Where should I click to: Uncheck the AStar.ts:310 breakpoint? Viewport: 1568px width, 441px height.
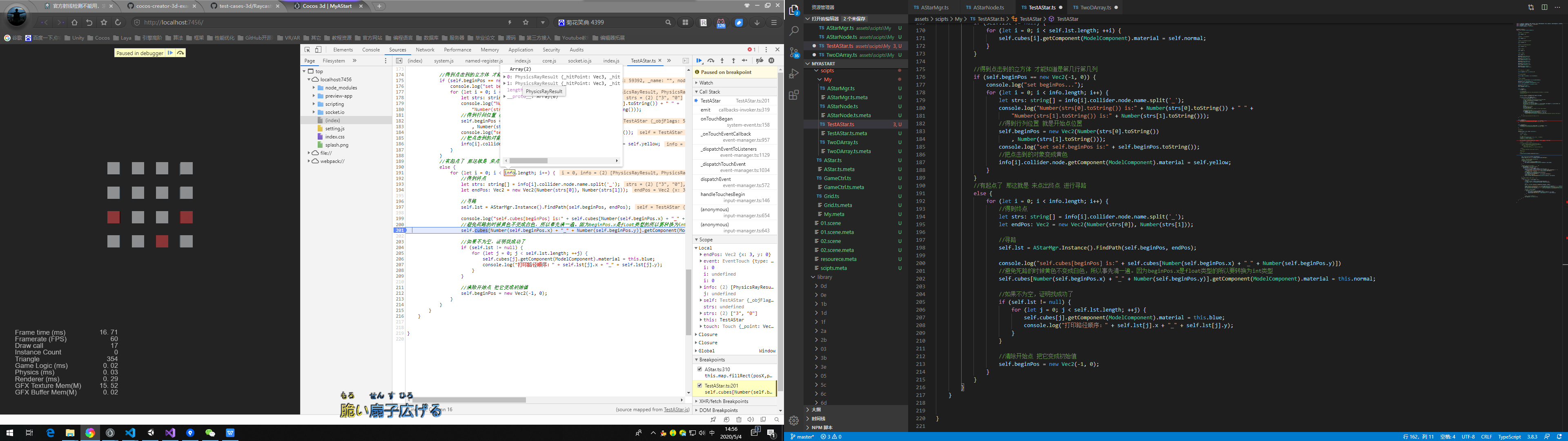[700, 369]
